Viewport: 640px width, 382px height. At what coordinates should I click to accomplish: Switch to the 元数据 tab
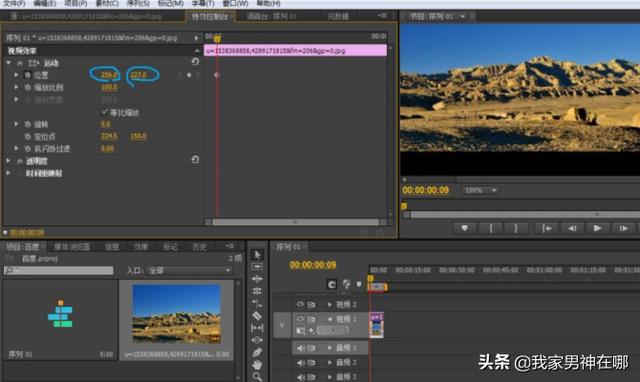click(x=338, y=16)
